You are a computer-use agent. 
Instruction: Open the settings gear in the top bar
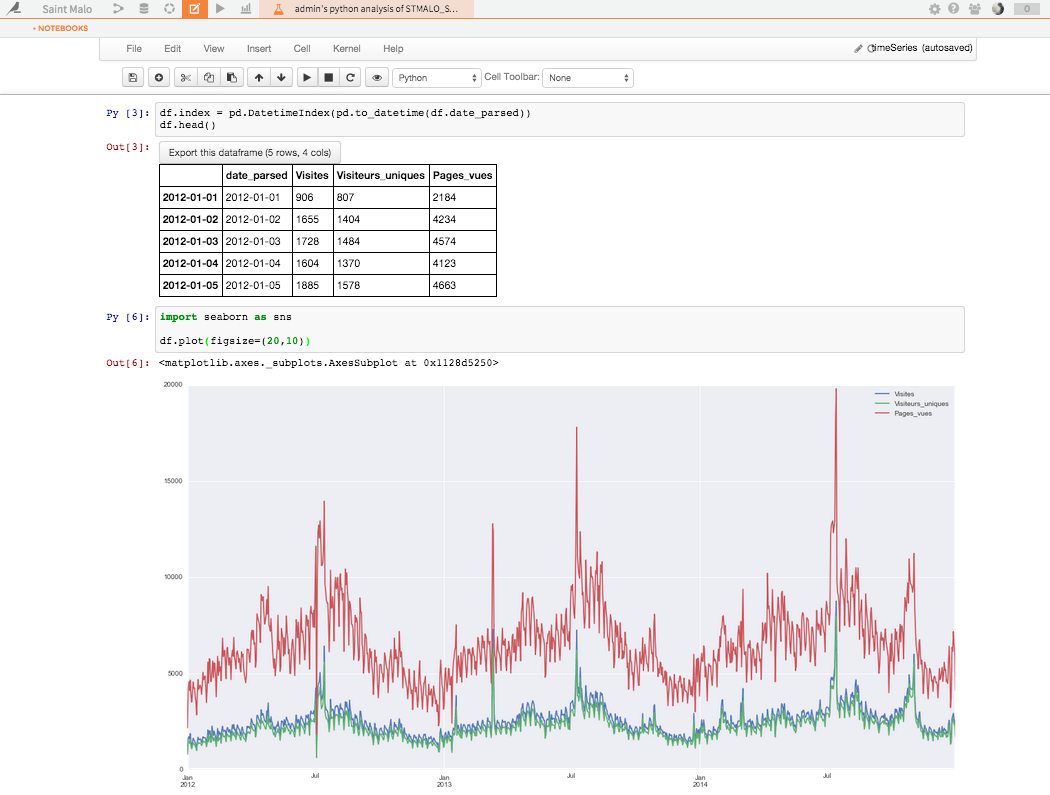click(934, 9)
